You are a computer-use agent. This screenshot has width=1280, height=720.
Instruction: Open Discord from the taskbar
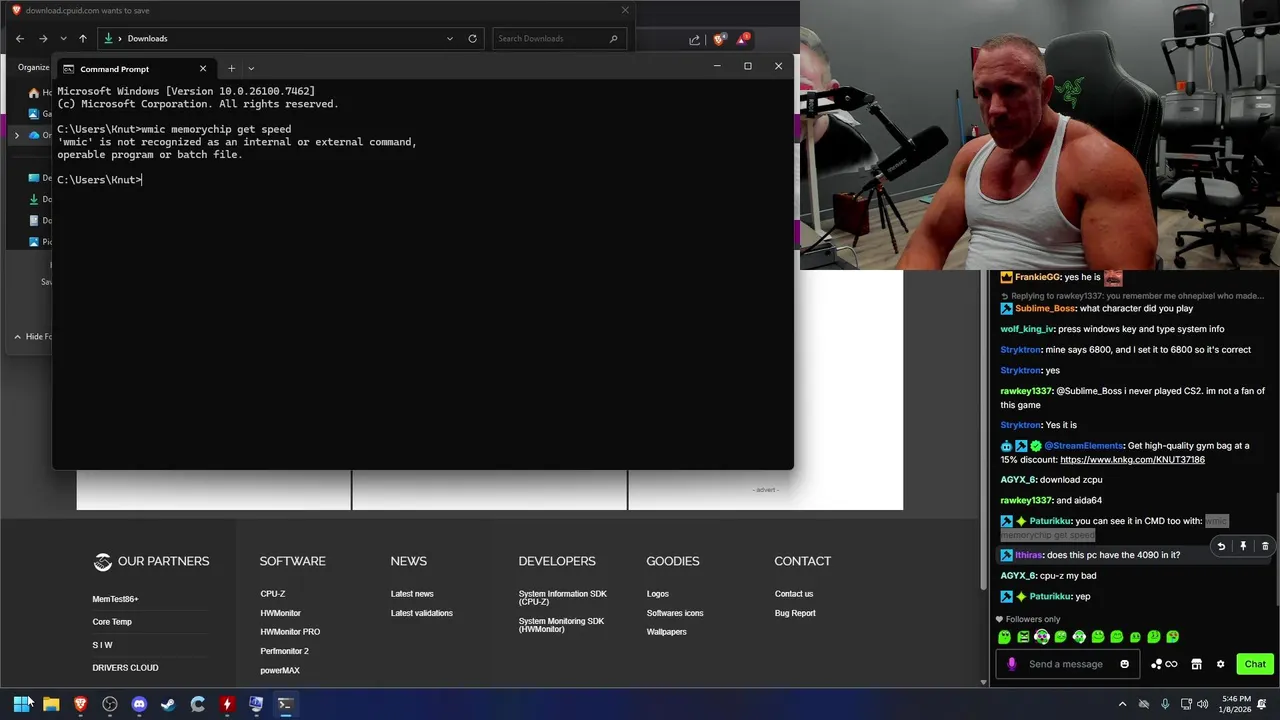pyautogui.click(x=139, y=704)
